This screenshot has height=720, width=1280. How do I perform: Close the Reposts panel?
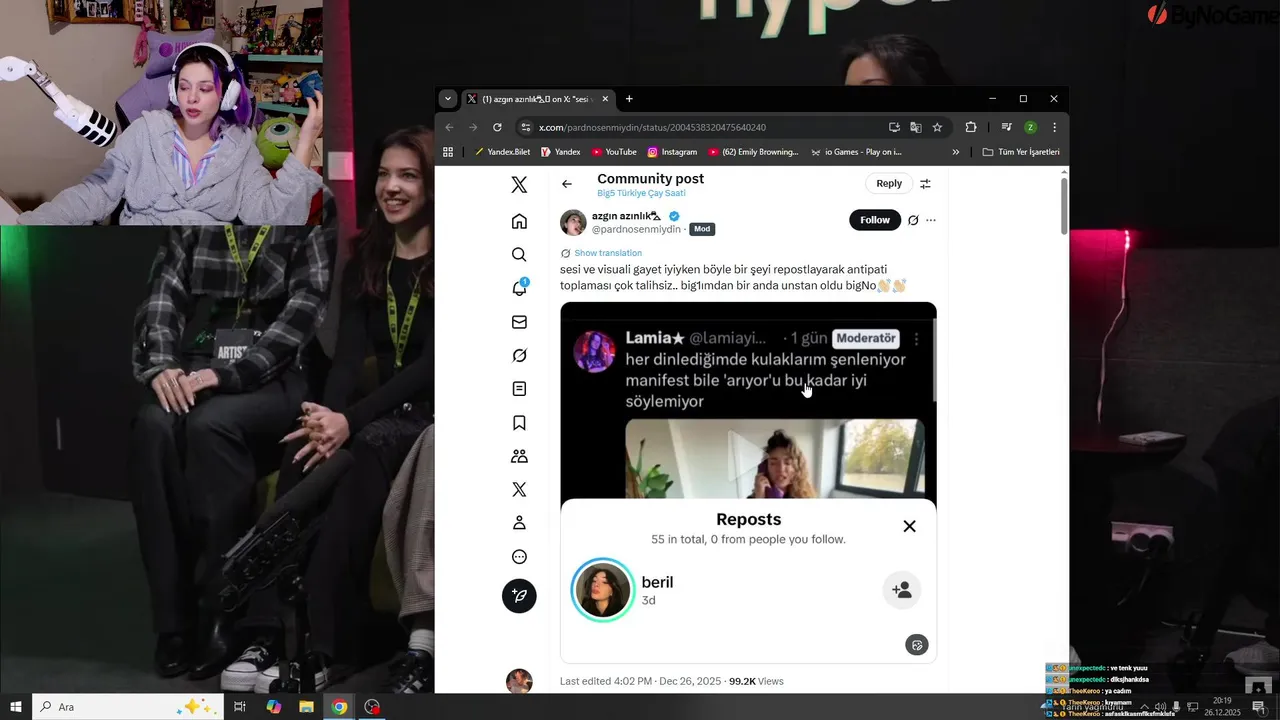909,526
